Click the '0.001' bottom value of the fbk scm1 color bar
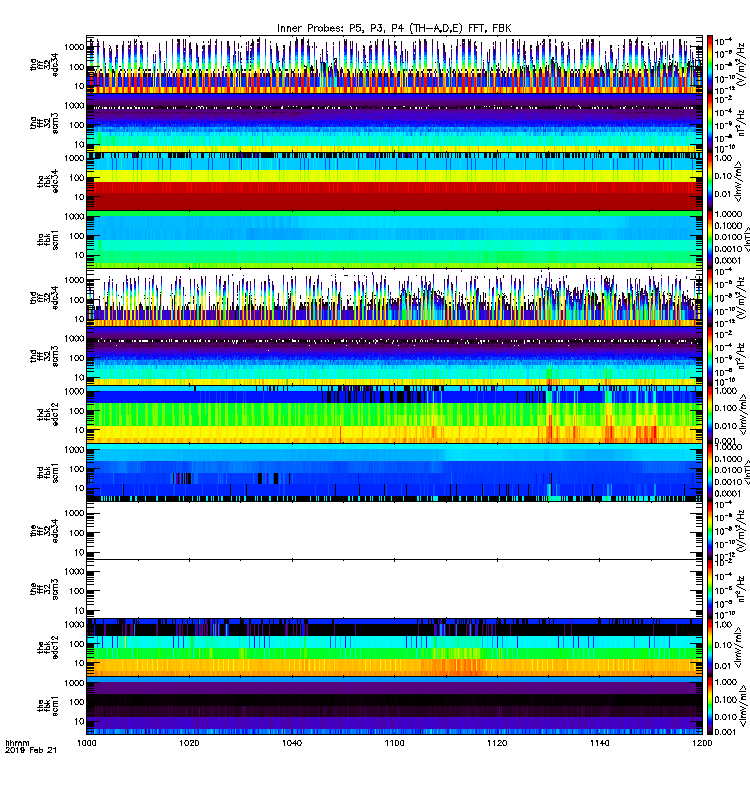The height and width of the screenshot is (800, 750). click(725, 732)
